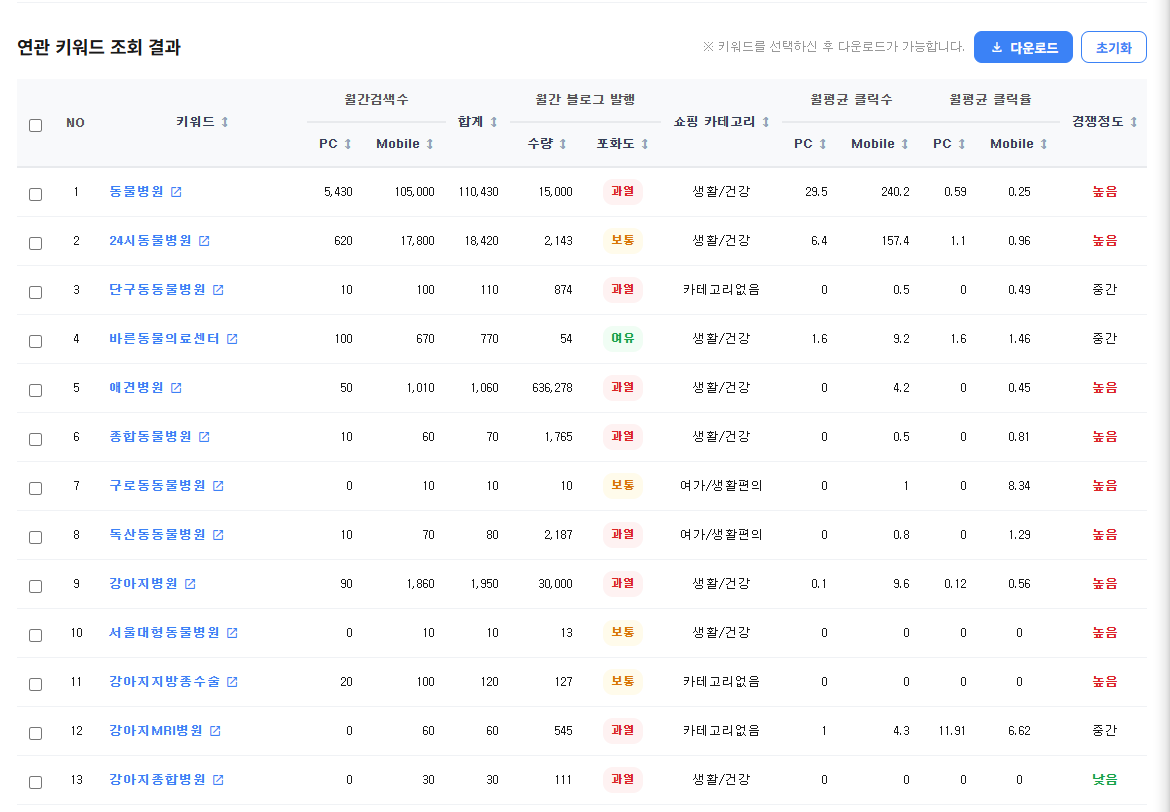Click 중간 competition level in 강아지MRI병원 row
The image size is (1170, 812).
tap(1104, 731)
